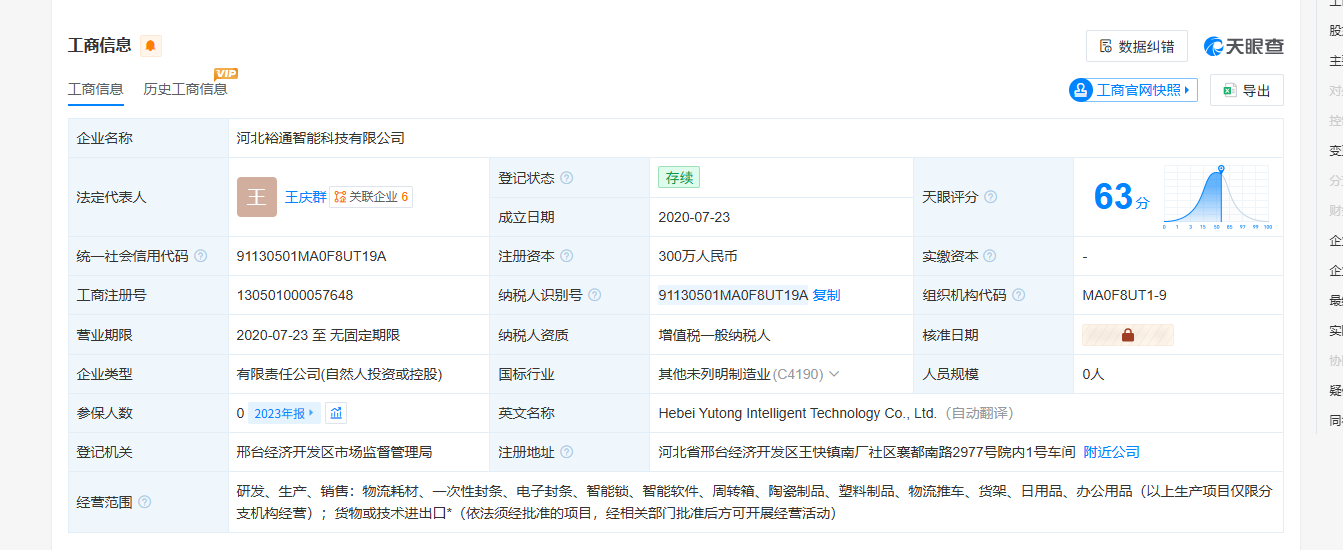
Task: Click the establishment date 2020-07-23
Action: 694,217
